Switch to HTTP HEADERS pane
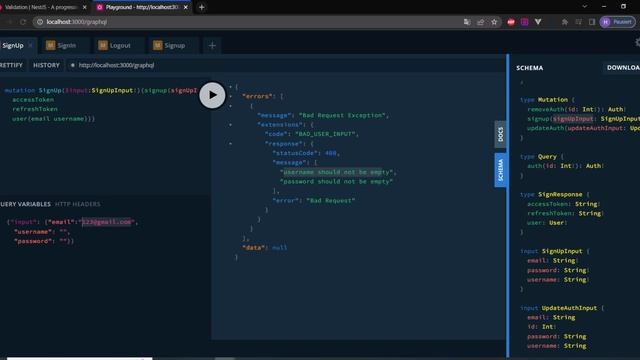 (x=78, y=204)
